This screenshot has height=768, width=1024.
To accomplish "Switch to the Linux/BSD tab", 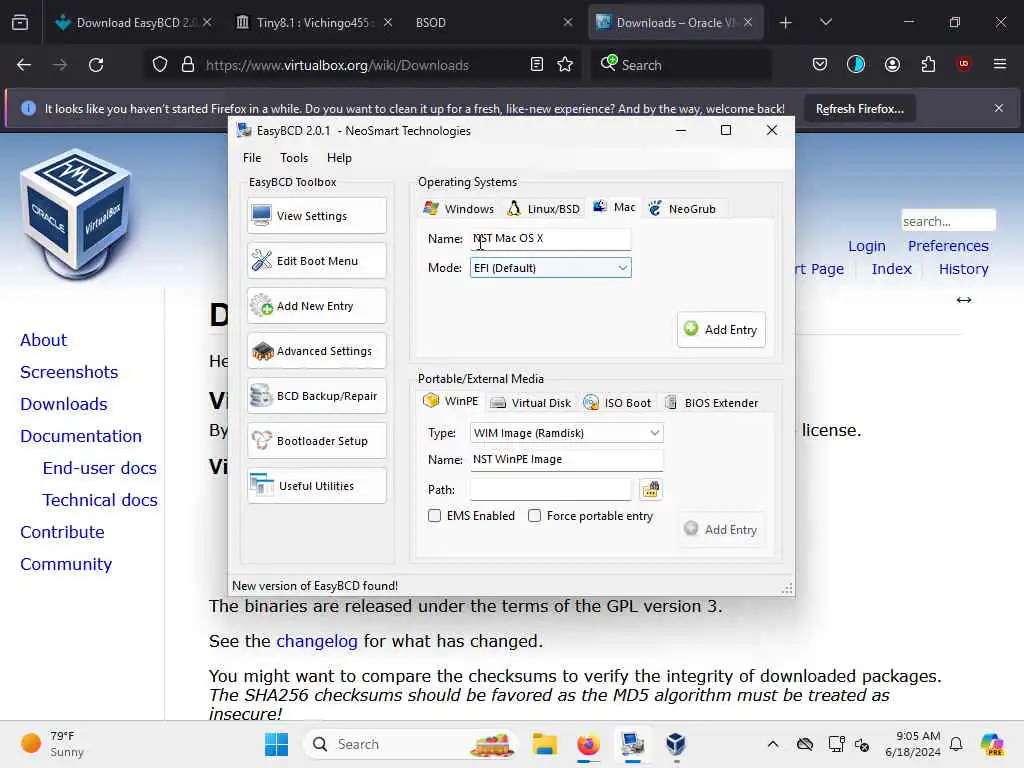I will click(x=543, y=208).
